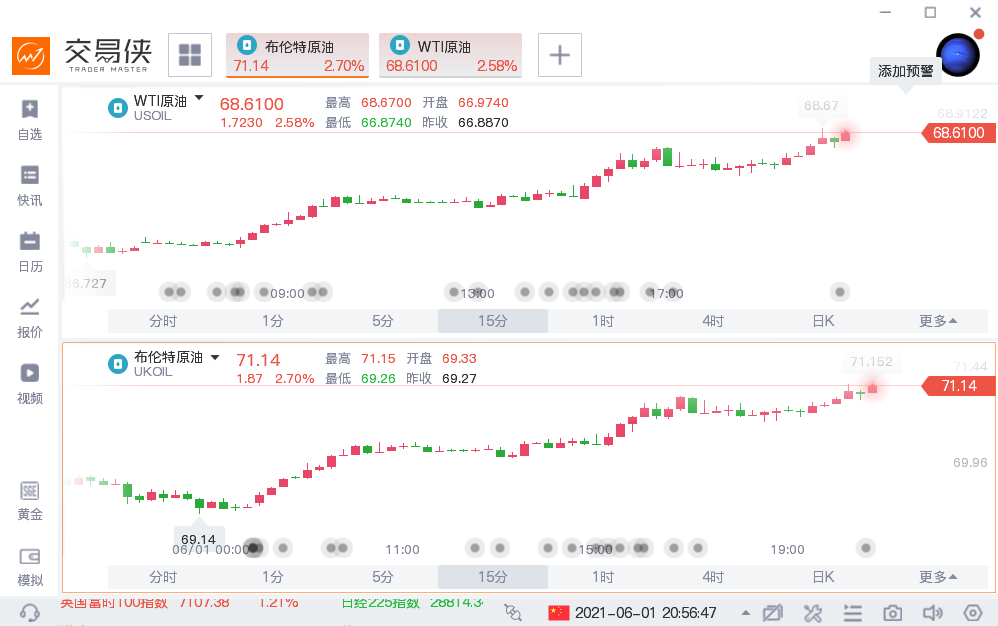Select 分时 timeframe on WTI chart
Viewport: 998px width, 626px height.
163,321
